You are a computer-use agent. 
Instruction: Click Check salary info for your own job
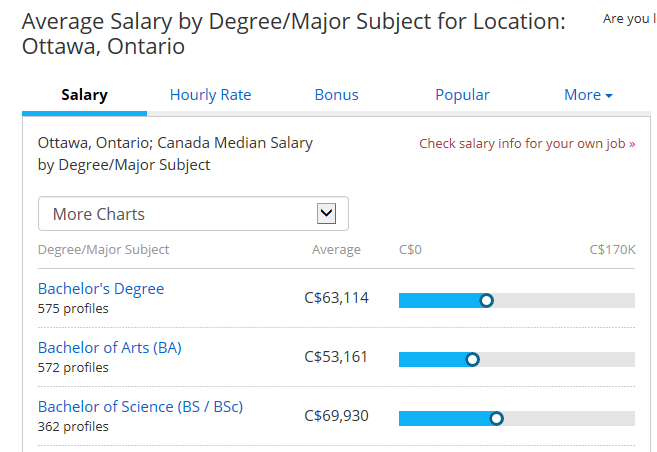[x=527, y=144]
